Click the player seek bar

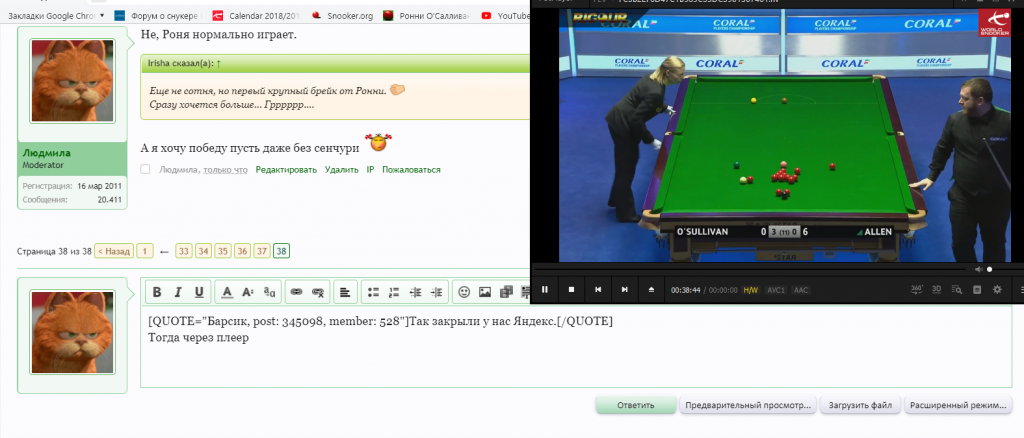click(x=749, y=269)
